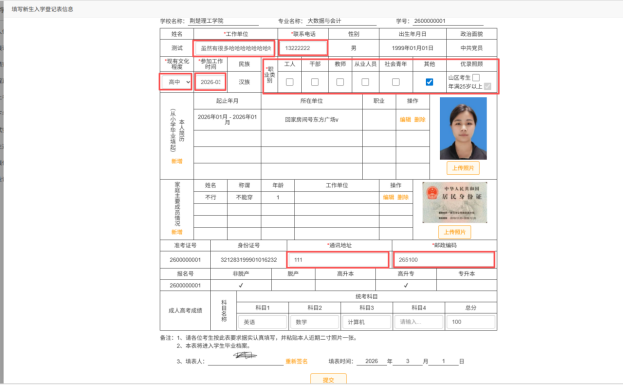Click 编辑 in the 本人简历 row

(405, 120)
